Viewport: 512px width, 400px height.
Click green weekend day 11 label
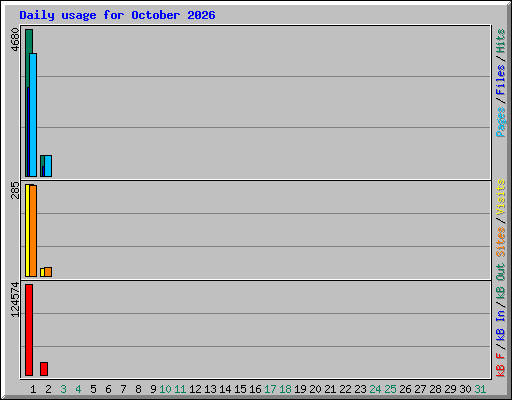point(180,389)
